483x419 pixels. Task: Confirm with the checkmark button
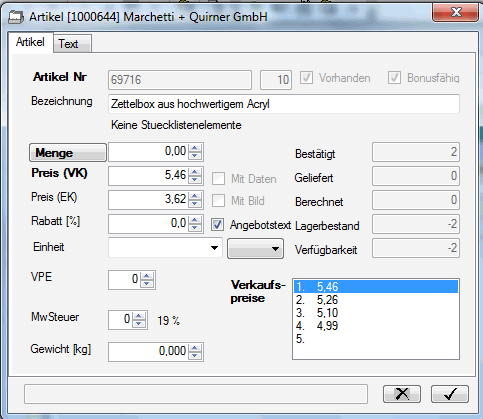tap(450, 394)
